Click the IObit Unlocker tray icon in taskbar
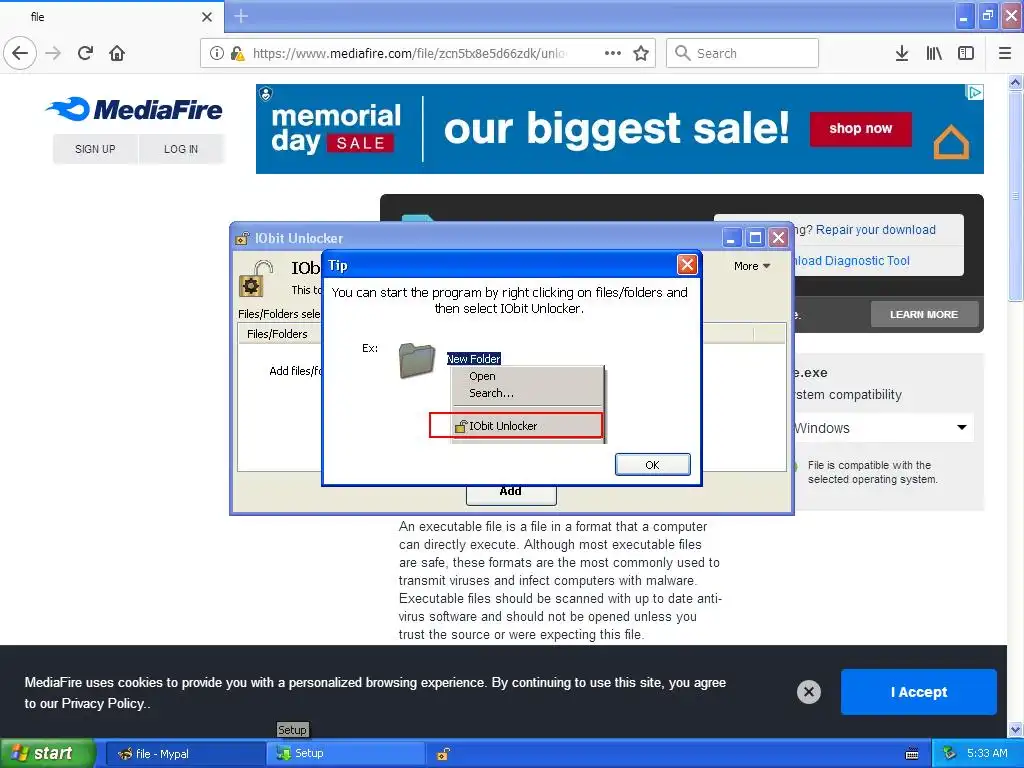This screenshot has height=768, width=1024. coord(443,754)
